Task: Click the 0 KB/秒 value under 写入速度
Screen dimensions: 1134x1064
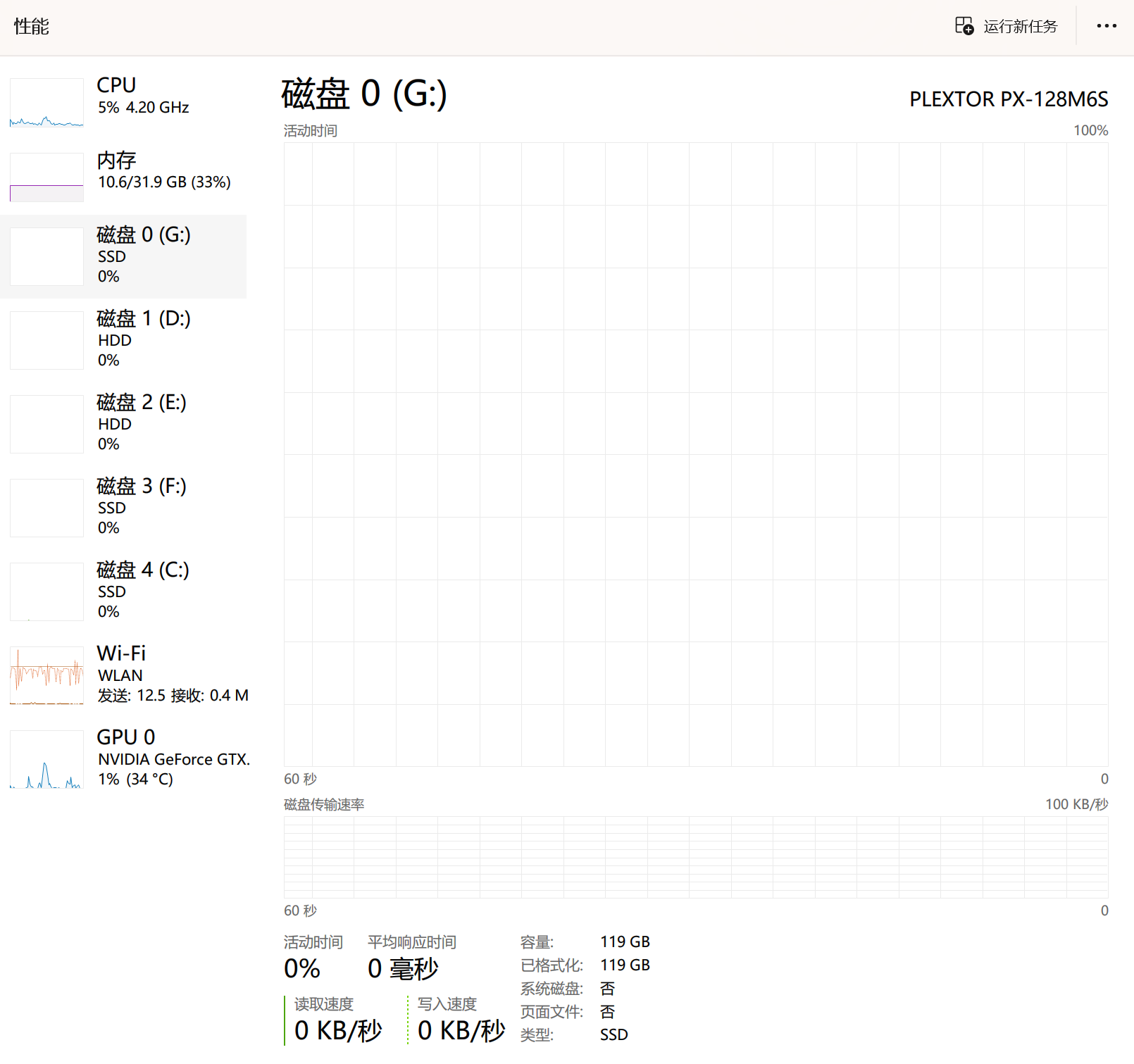Action: click(461, 1031)
